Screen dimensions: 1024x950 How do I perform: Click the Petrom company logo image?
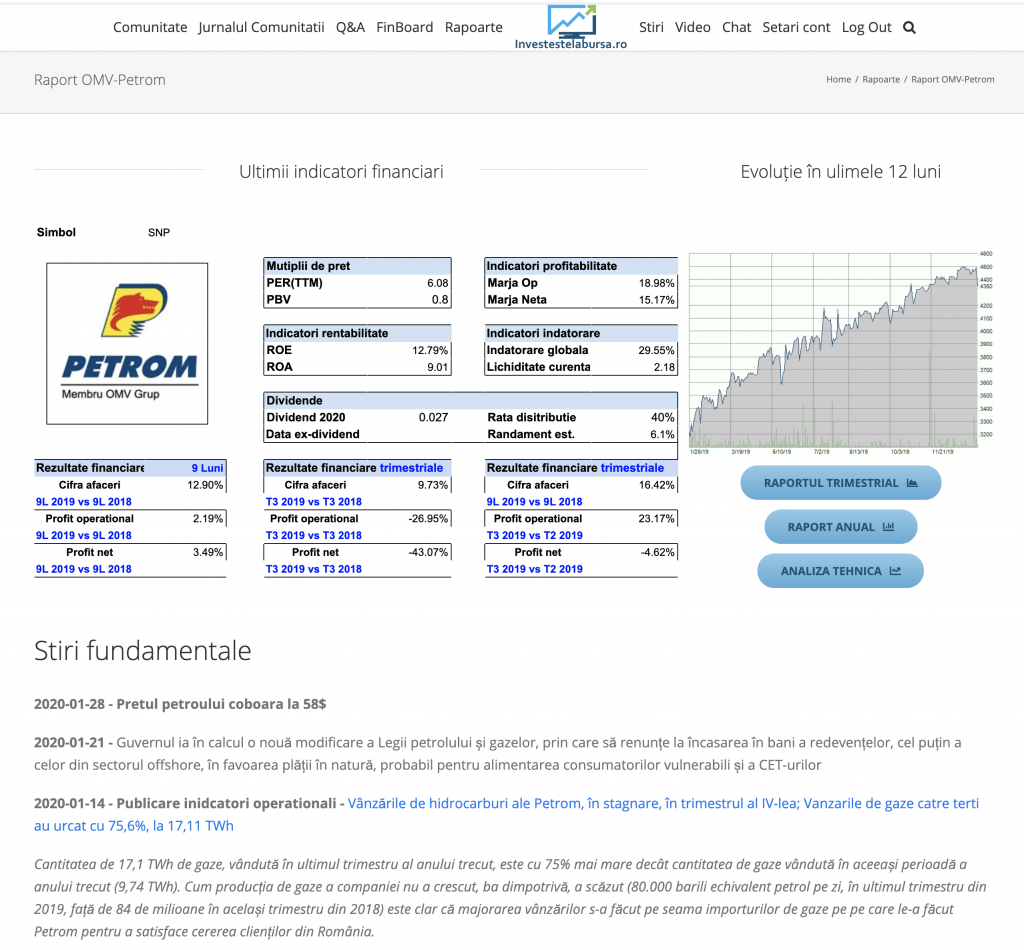(127, 343)
